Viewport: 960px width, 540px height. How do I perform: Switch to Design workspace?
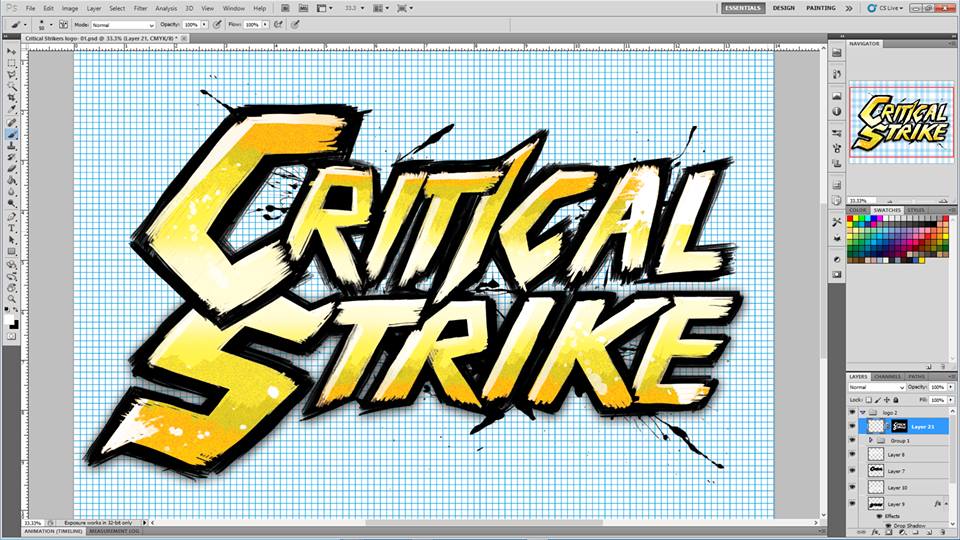click(x=784, y=8)
